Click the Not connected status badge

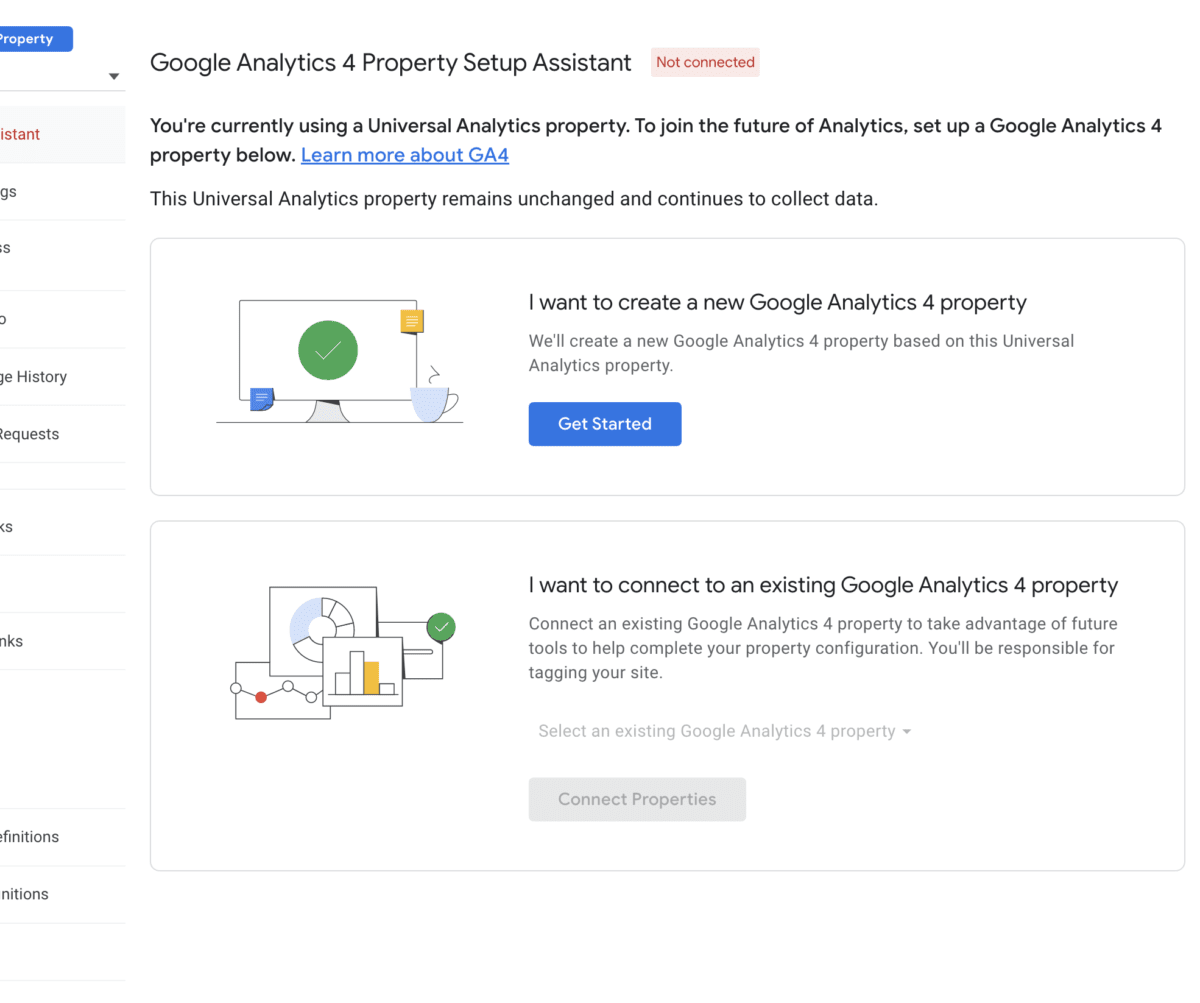(705, 62)
